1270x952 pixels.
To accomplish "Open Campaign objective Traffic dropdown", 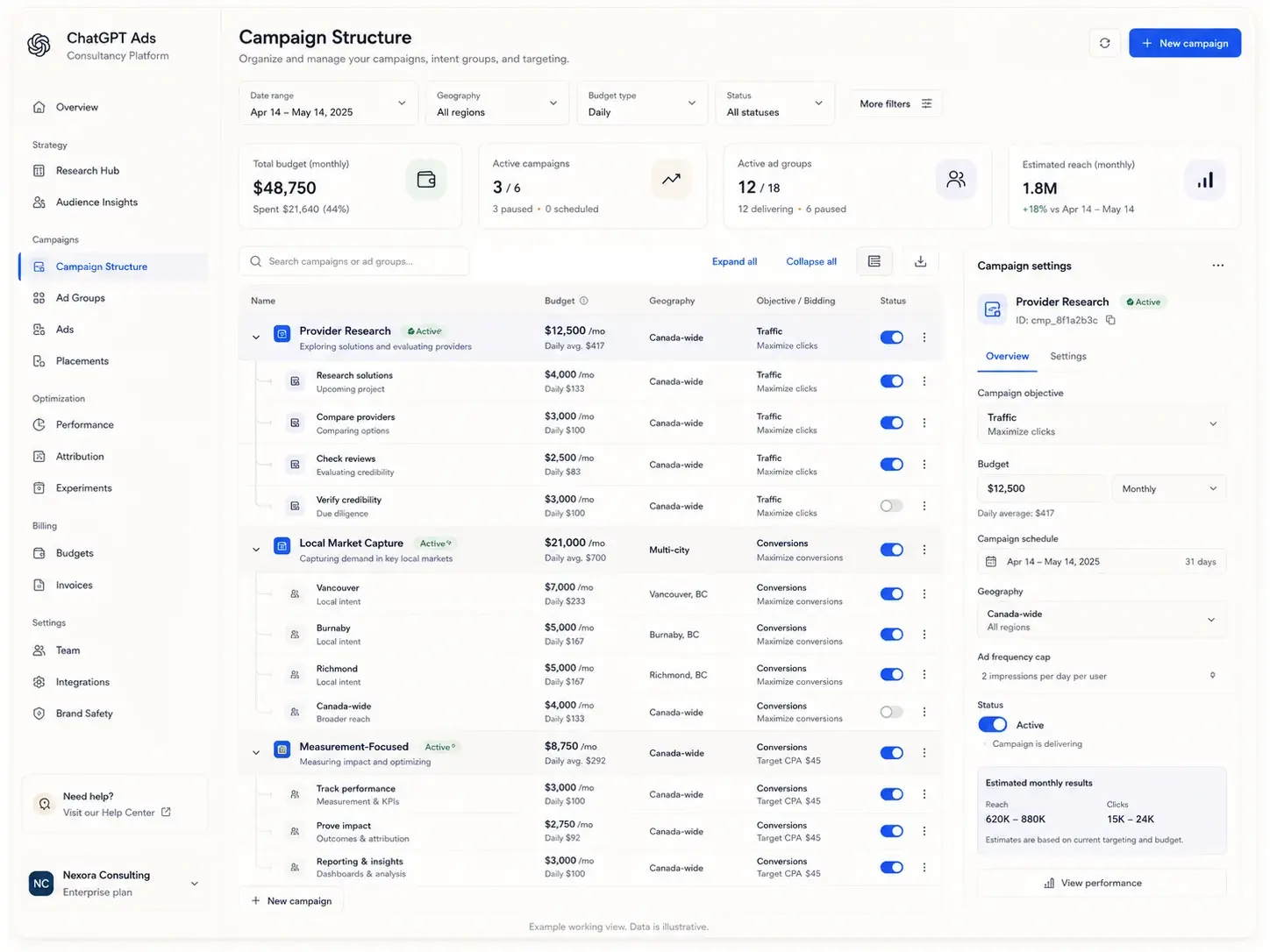I will pyautogui.click(x=1102, y=424).
